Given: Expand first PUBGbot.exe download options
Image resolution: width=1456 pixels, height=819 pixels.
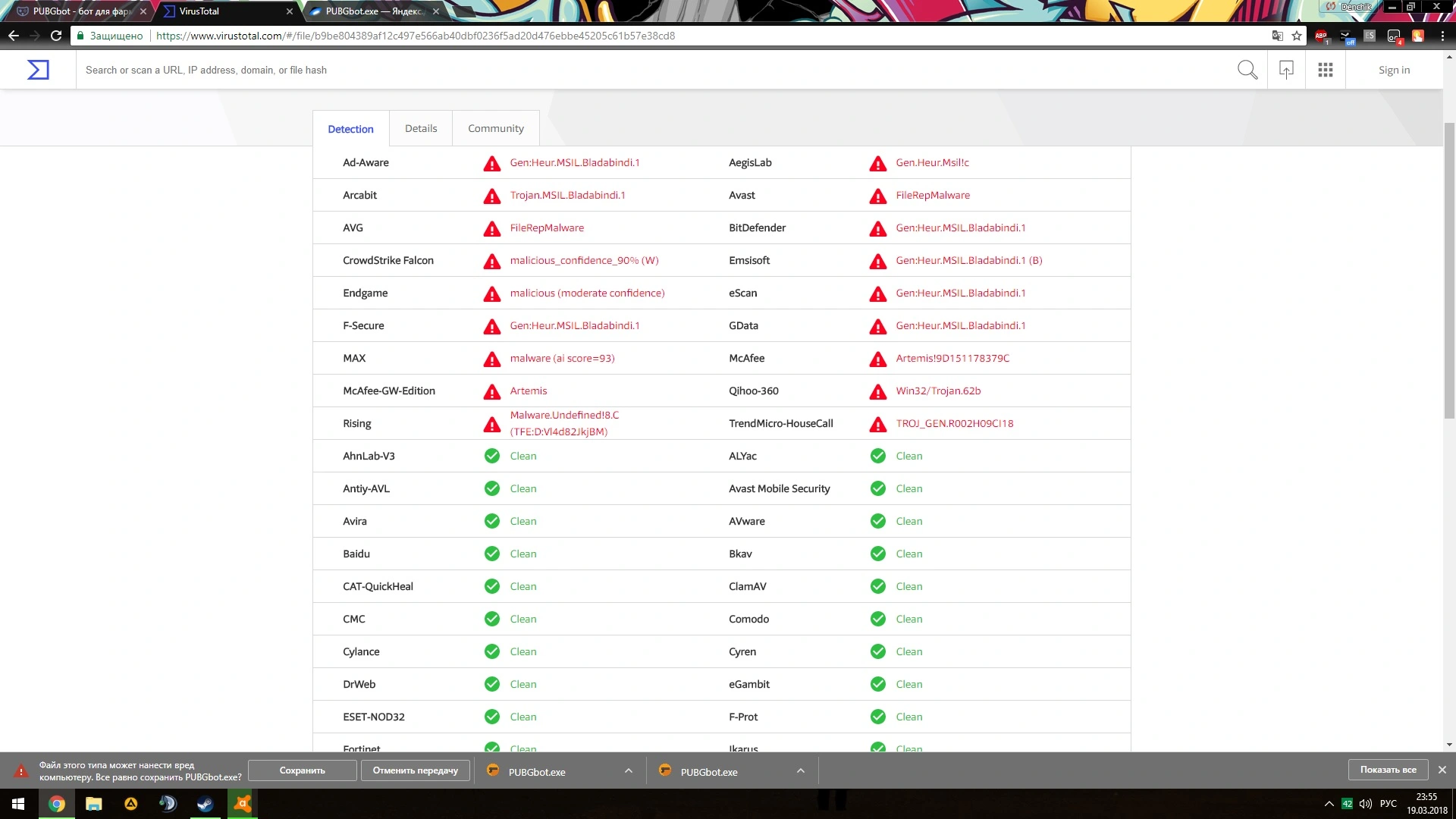Looking at the screenshot, I should [629, 771].
